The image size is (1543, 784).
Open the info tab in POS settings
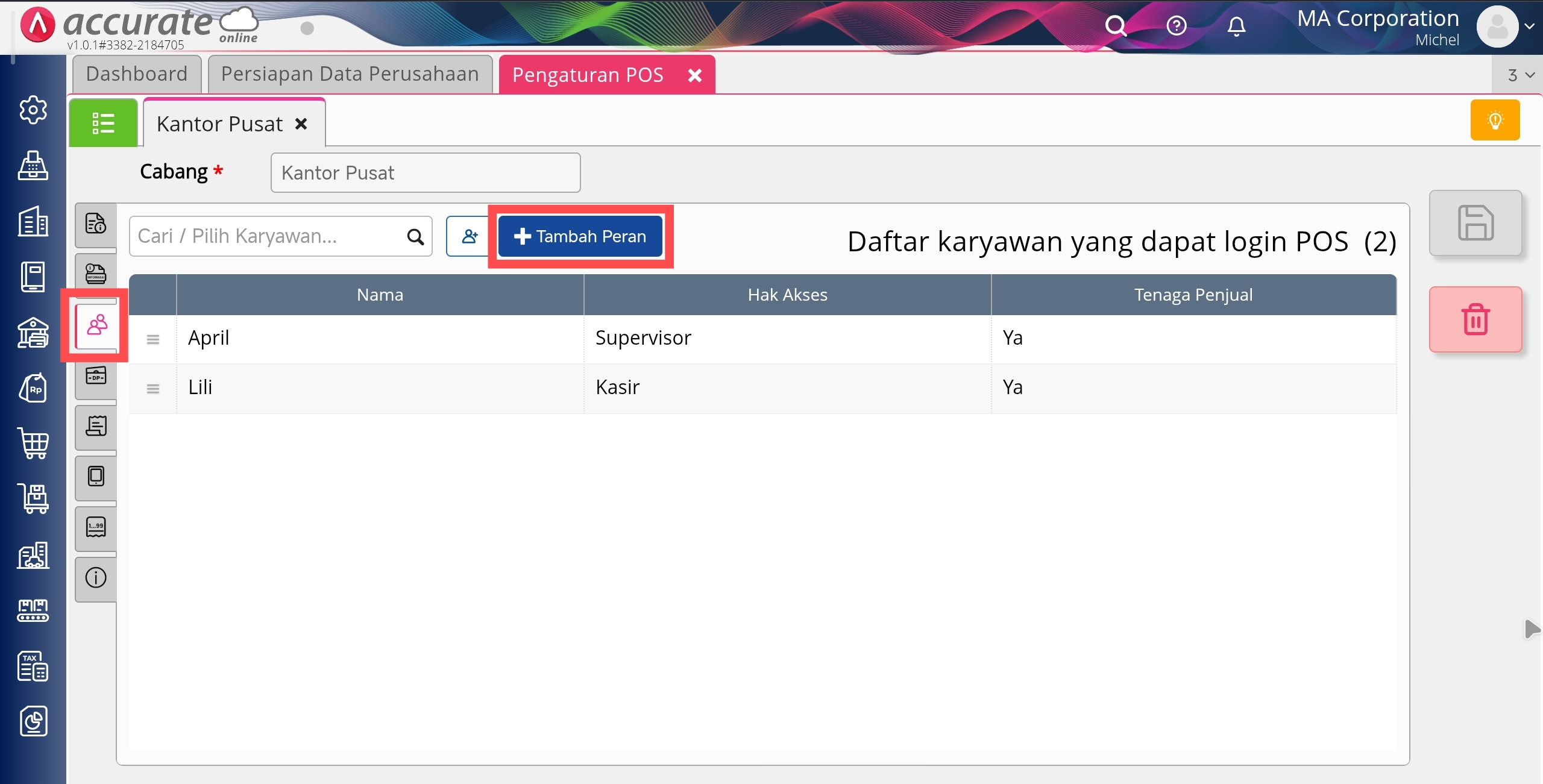pyautogui.click(x=96, y=578)
